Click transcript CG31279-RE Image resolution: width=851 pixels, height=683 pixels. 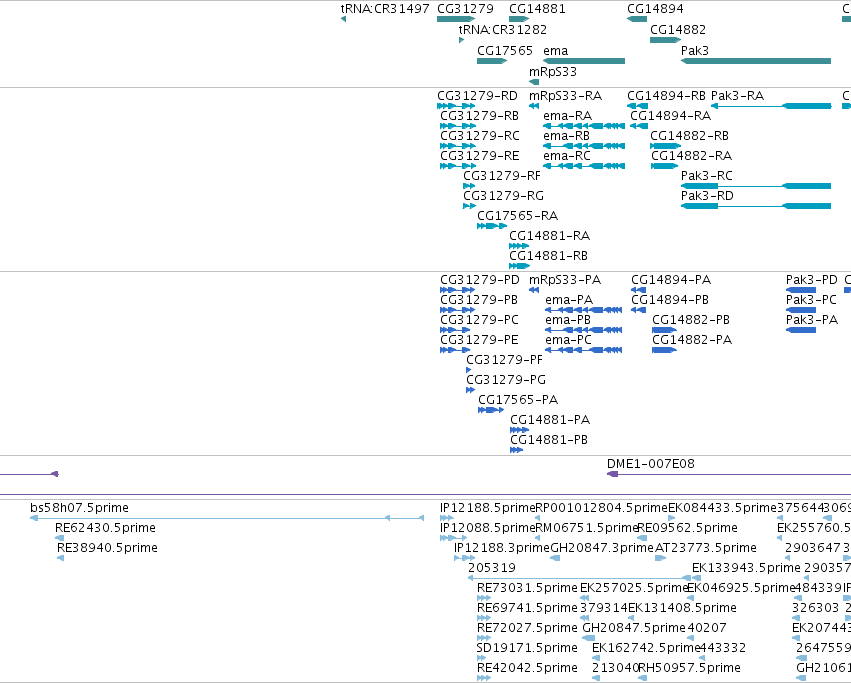click(480, 156)
